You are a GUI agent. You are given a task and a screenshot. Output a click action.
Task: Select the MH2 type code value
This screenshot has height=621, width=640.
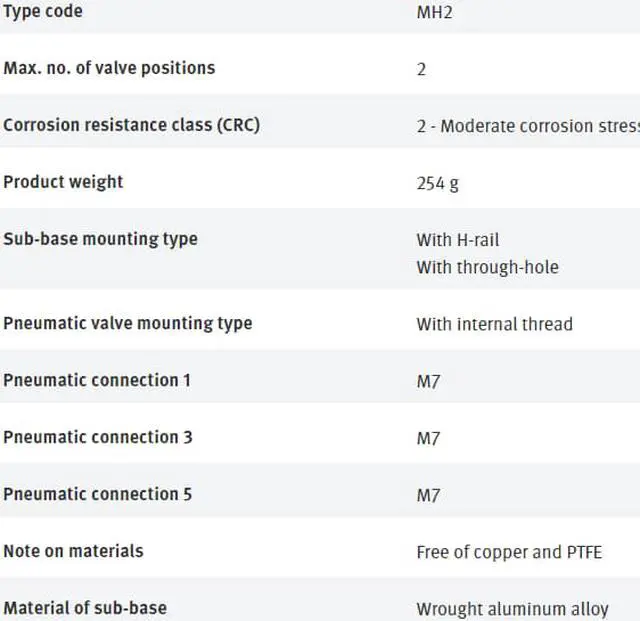[x=434, y=12]
